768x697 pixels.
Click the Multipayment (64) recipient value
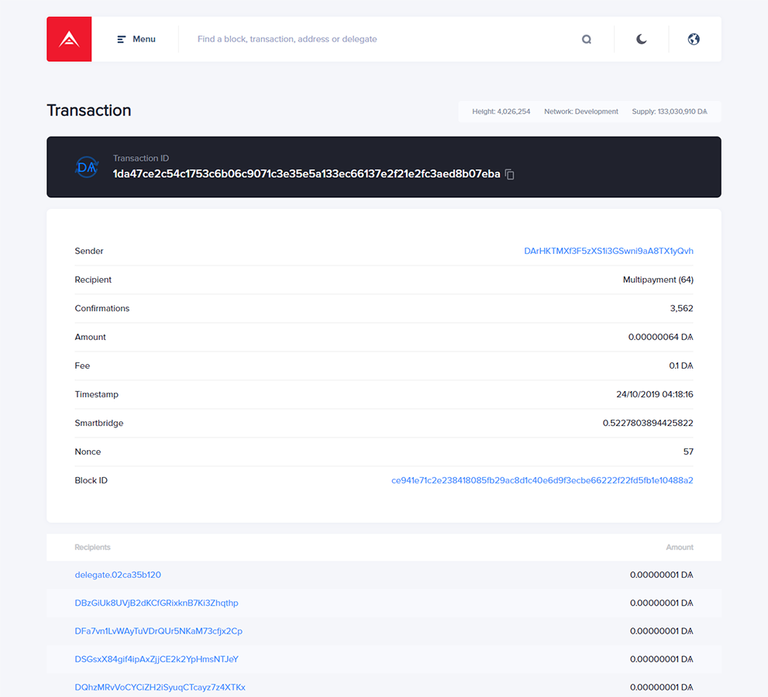click(657, 280)
